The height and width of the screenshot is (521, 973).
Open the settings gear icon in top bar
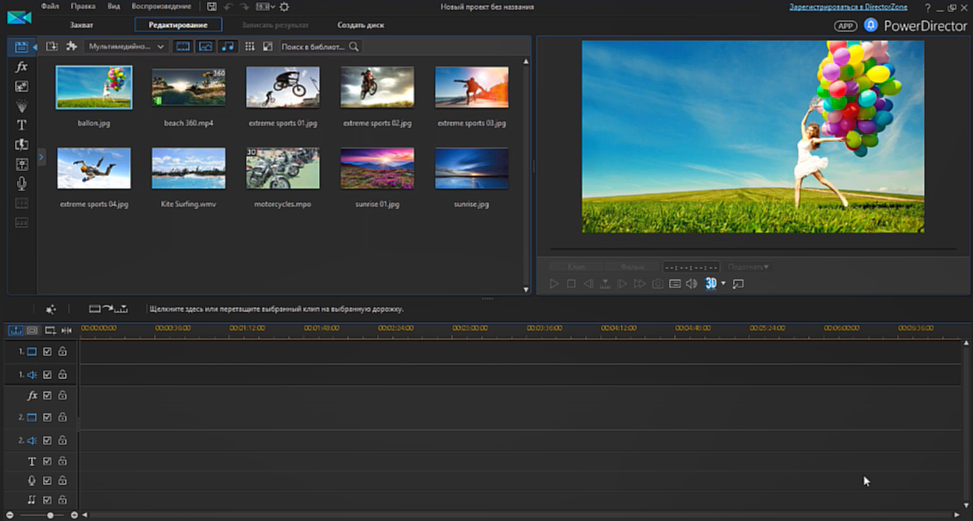tap(284, 7)
